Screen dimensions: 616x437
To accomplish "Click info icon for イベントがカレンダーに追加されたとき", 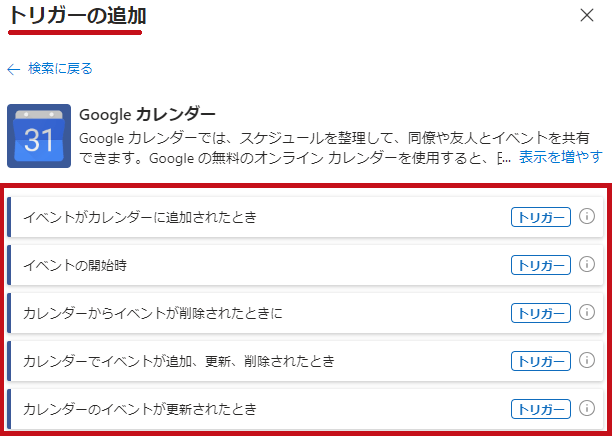I will 587,216.
